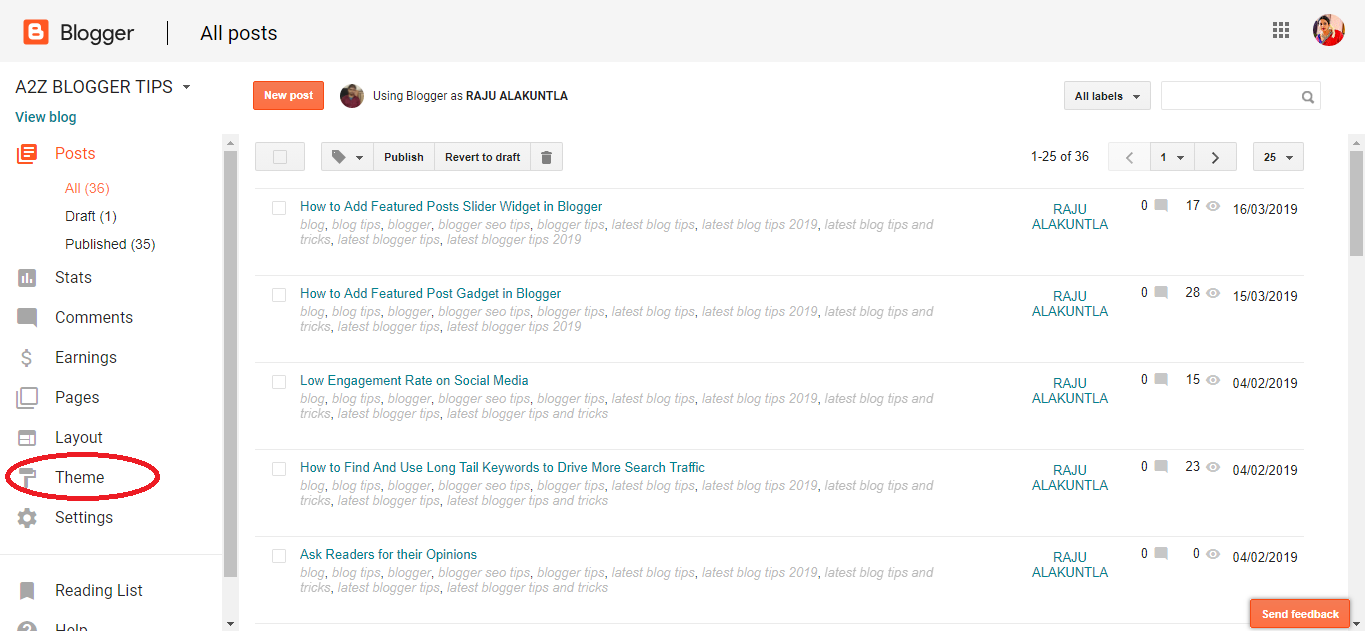Screen dimensions: 1365x632
Task: Check the Low Engagement Rate post checkbox
Action: [x=279, y=381]
